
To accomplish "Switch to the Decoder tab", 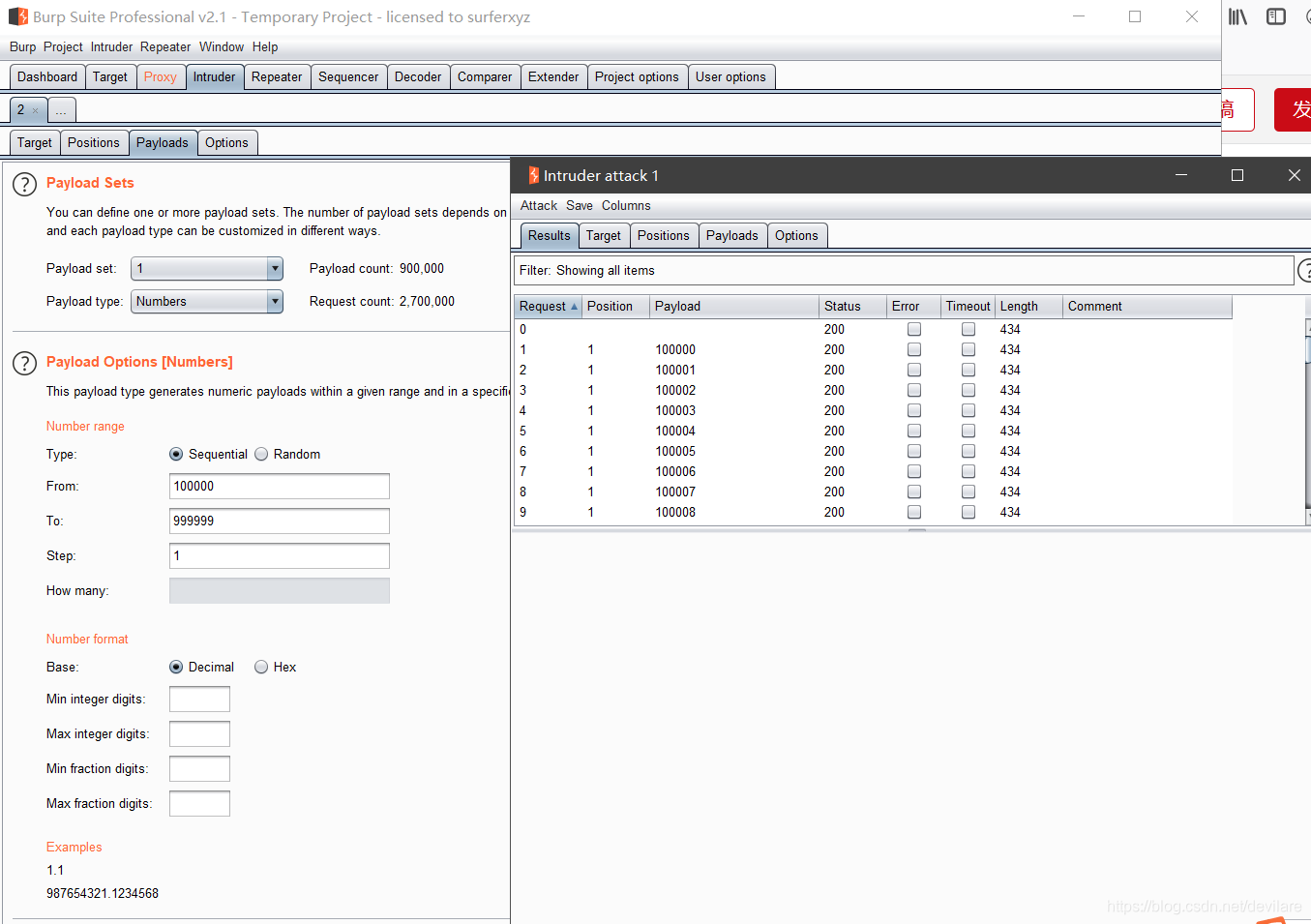I will (x=418, y=77).
